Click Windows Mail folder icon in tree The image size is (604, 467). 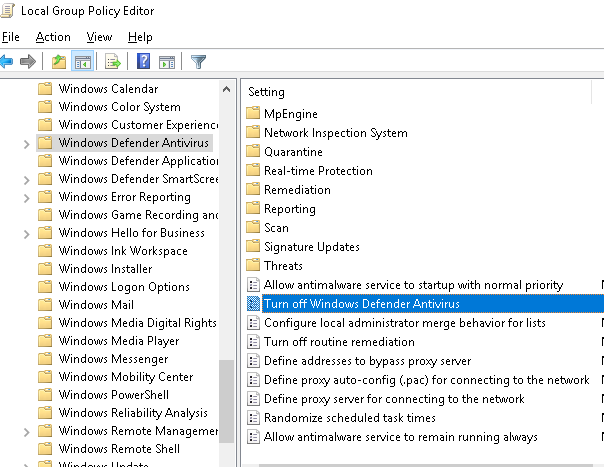coord(45,304)
